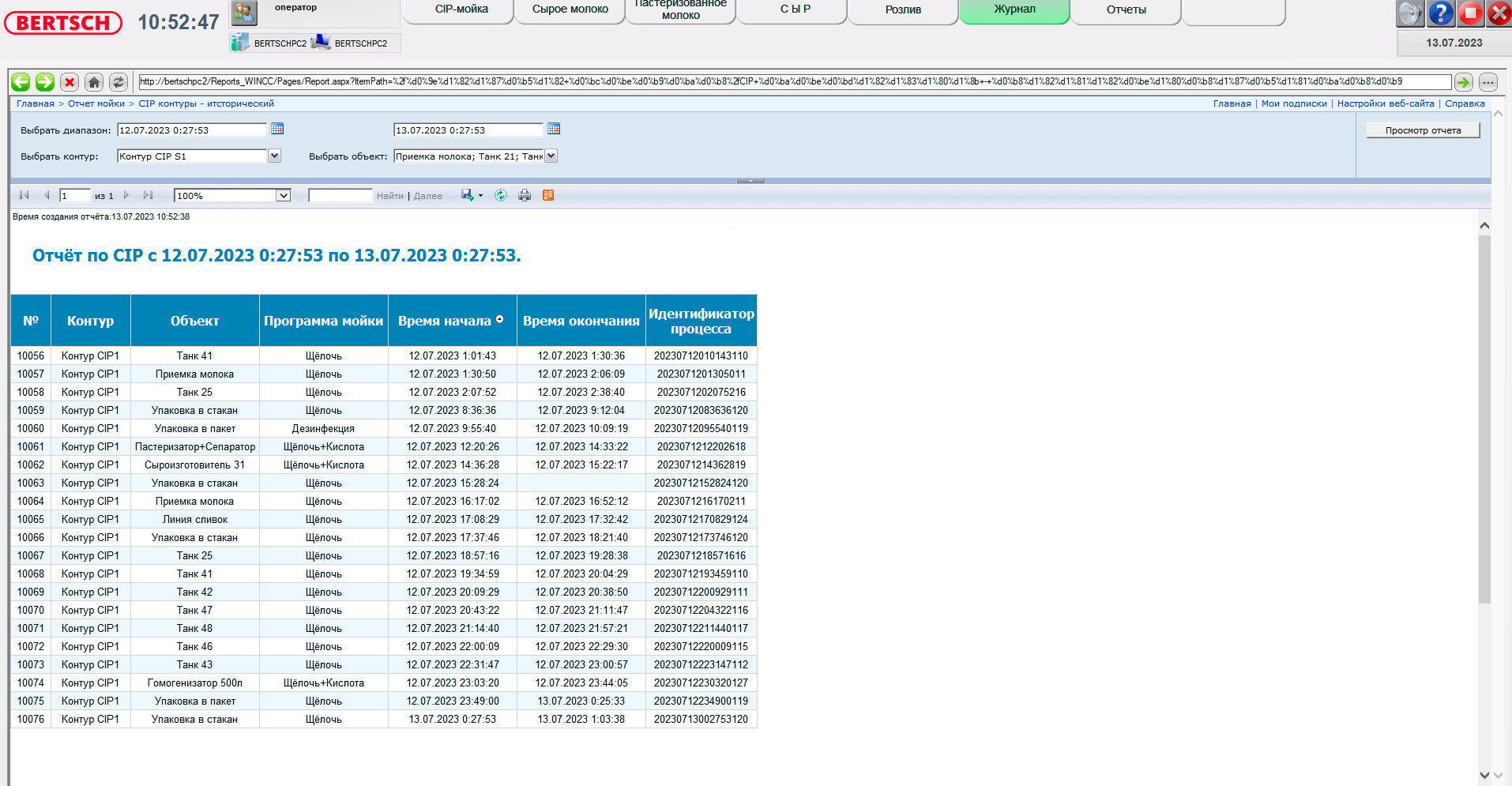This screenshot has height=786, width=1512.
Task: Open the browser home page icon
Action: (94, 81)
